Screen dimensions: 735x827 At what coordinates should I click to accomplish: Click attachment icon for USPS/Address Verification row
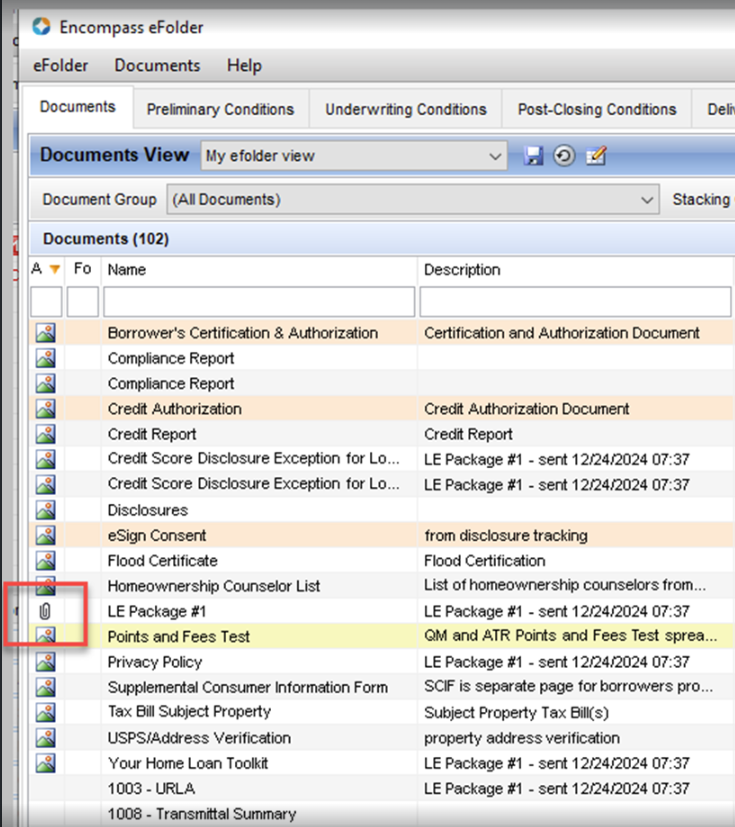(x=46, y=738)
